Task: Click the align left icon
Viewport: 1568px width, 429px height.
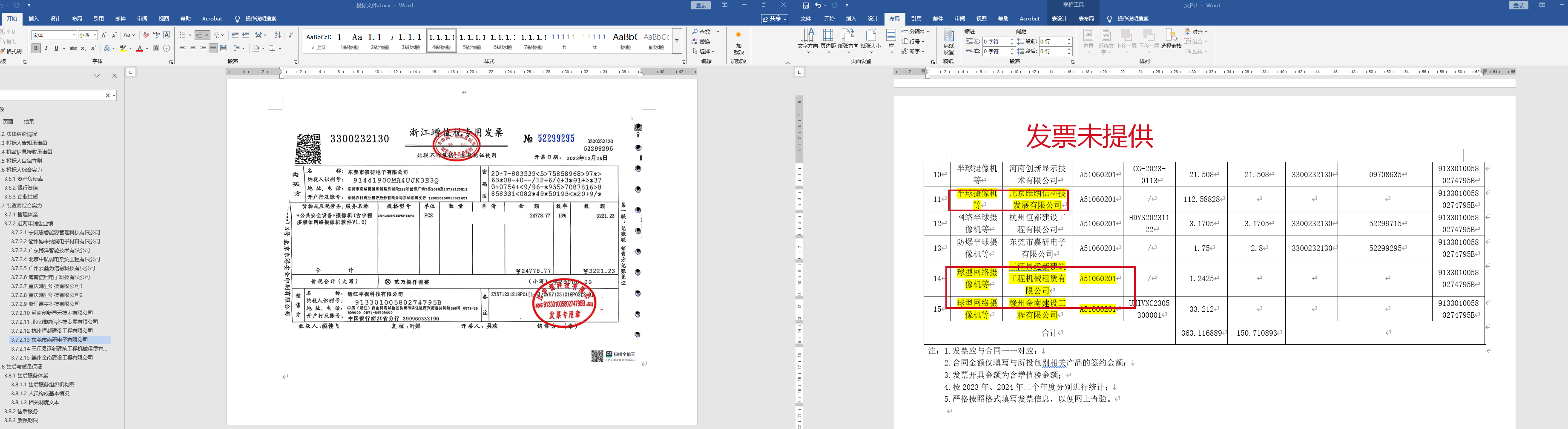Action: pyautogui.click(x=183, y=48)
